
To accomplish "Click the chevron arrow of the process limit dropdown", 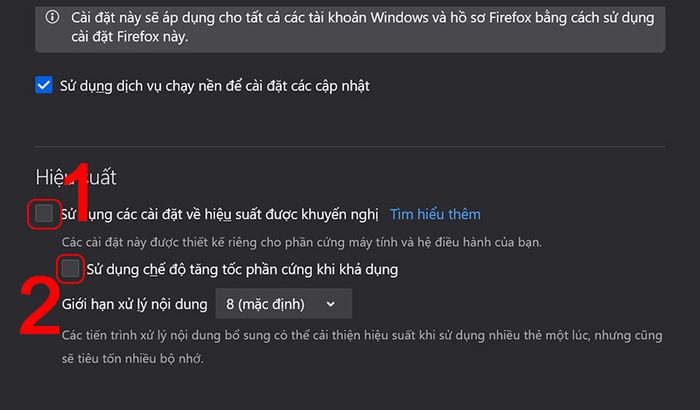I will [x=330, y=304].
